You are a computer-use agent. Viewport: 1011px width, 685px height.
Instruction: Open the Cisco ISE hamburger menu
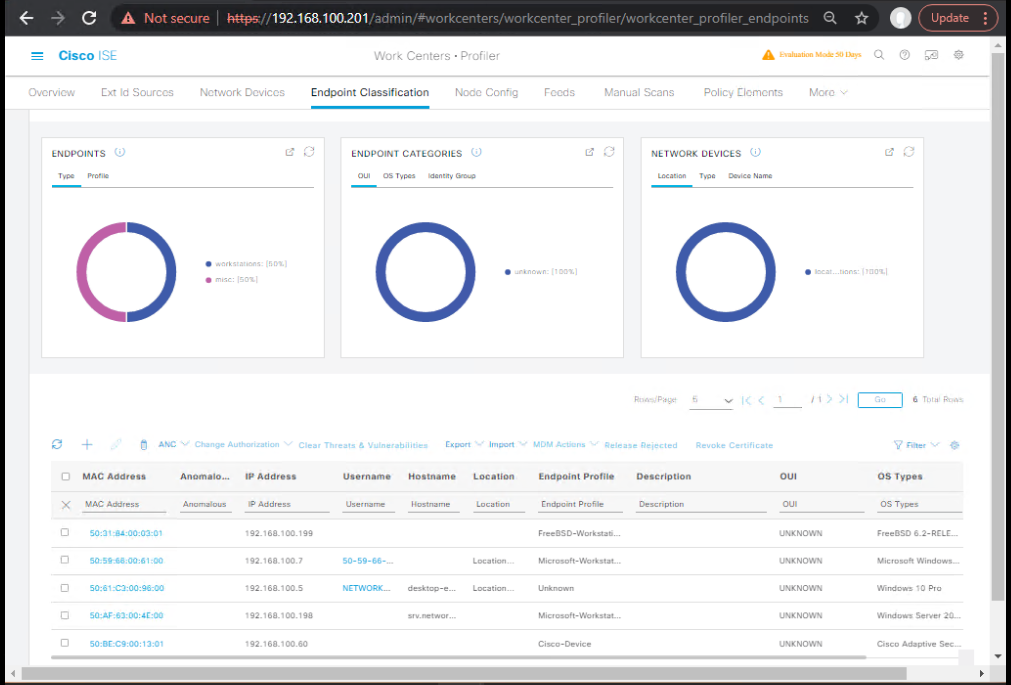(38, 56)
